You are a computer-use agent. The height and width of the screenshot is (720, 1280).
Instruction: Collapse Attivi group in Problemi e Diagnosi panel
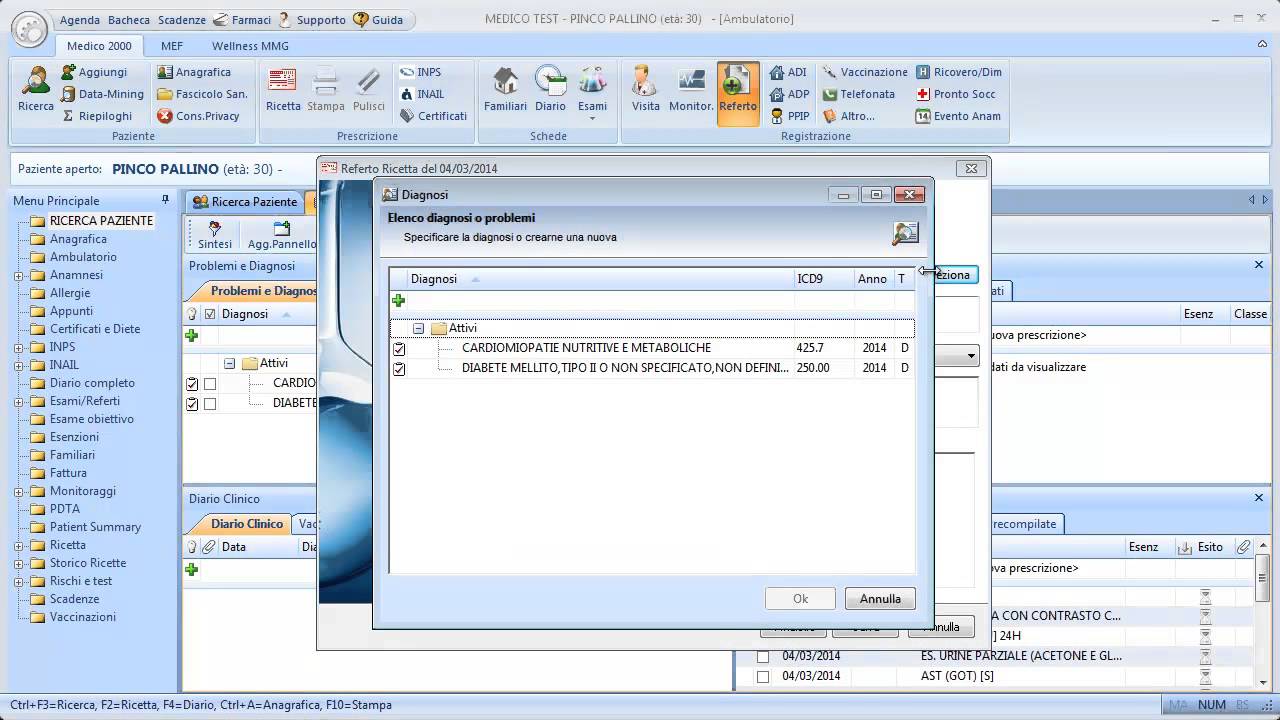point(229,364)
